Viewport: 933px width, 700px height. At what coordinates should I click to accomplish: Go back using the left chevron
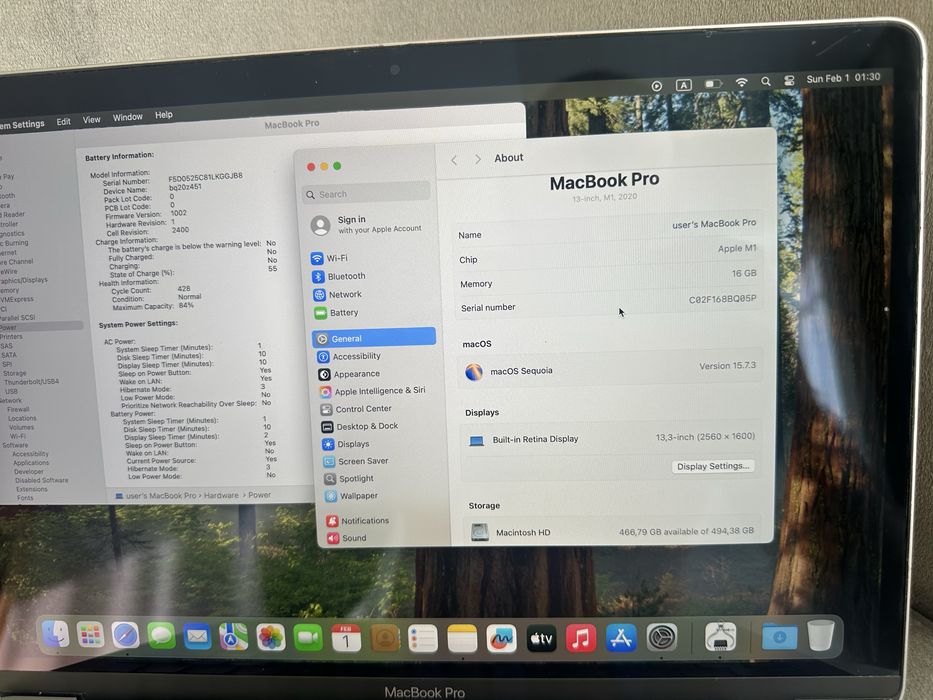454,160
